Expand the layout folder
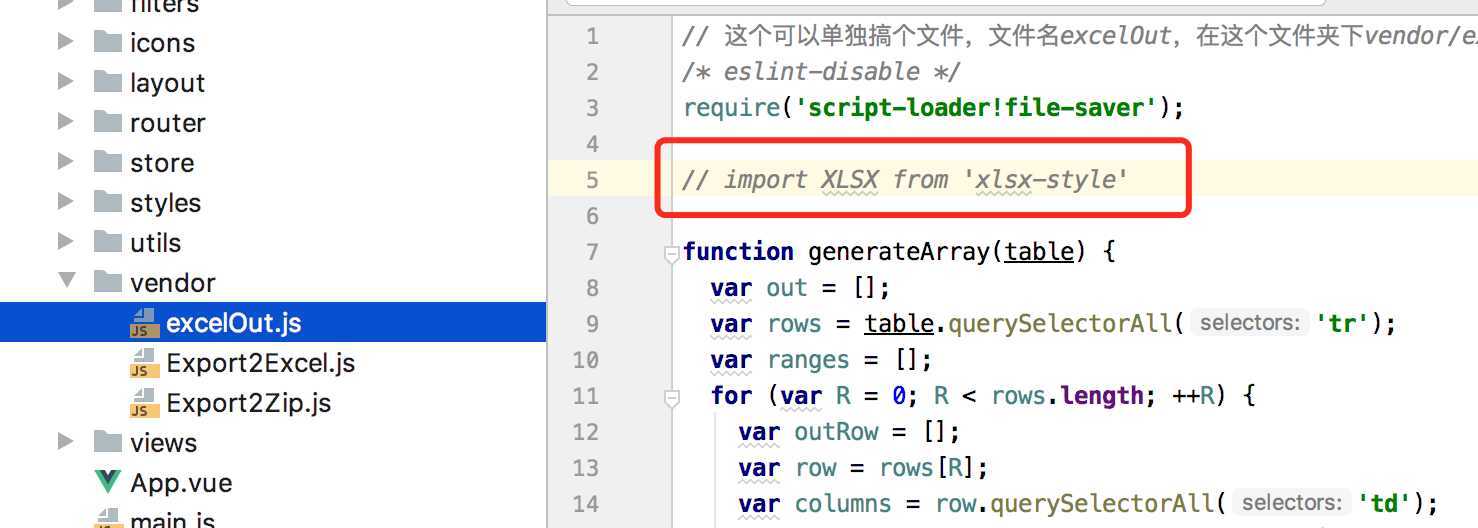 pyautogui.click(x=66, y=82)
